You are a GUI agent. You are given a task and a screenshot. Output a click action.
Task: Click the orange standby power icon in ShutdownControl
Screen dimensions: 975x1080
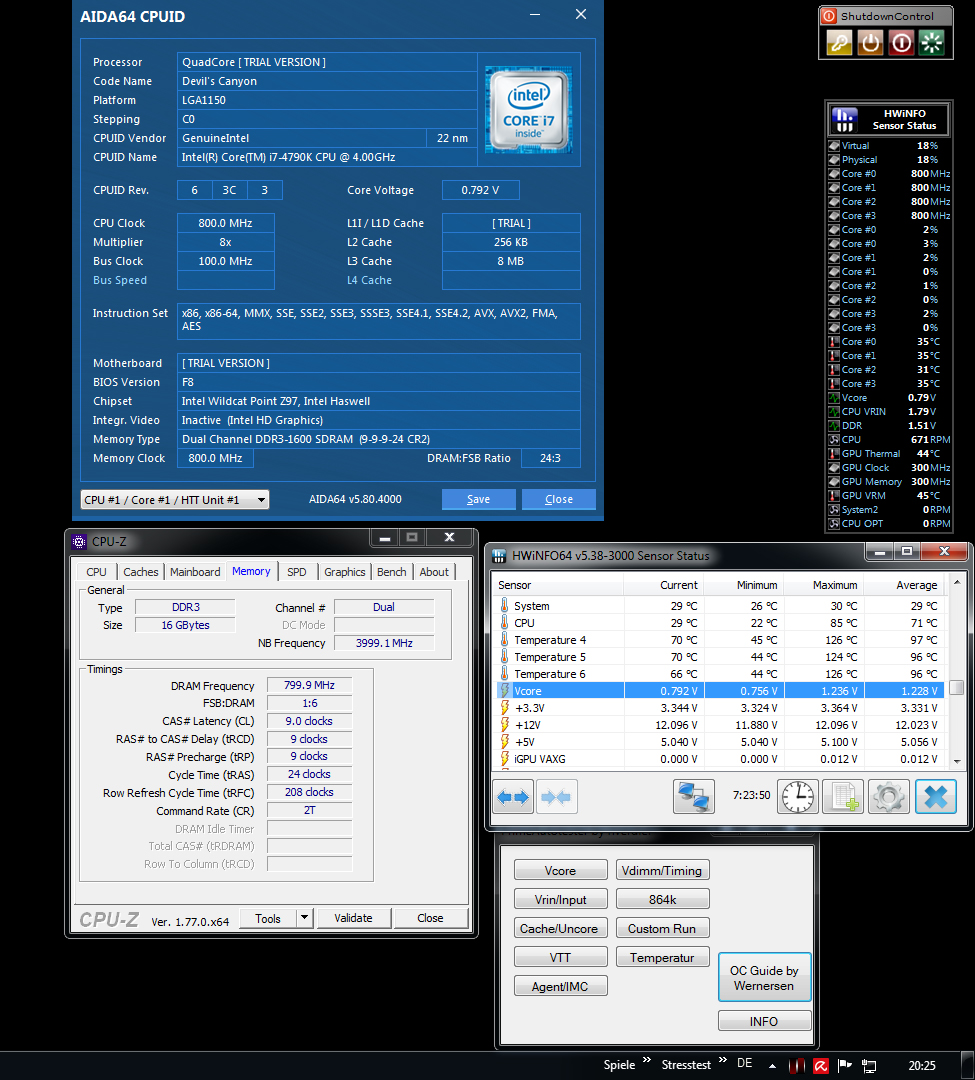pyautogui.click(x=870, y=43)
